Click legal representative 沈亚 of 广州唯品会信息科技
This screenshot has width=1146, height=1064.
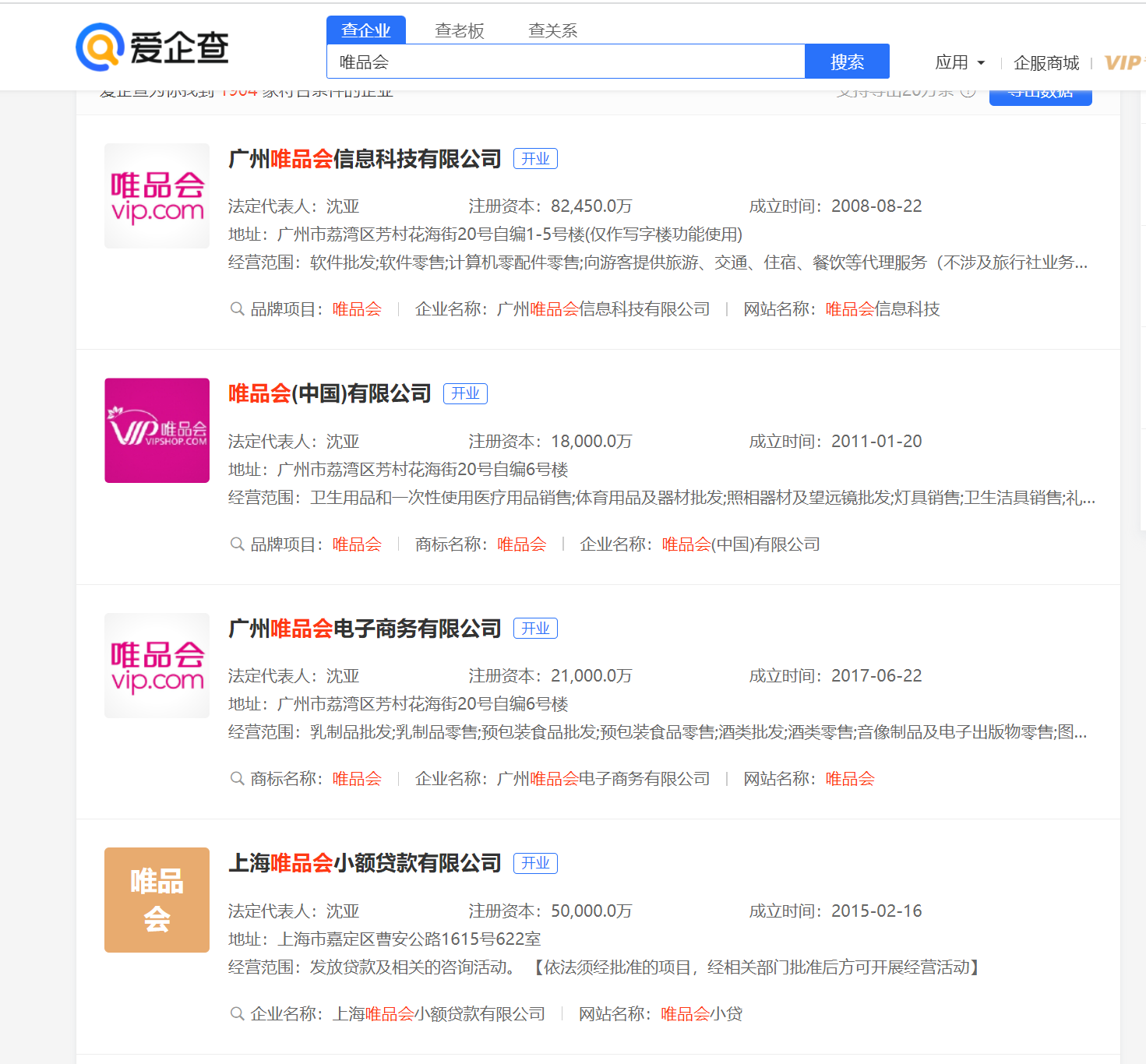click(x=343, y=206)
